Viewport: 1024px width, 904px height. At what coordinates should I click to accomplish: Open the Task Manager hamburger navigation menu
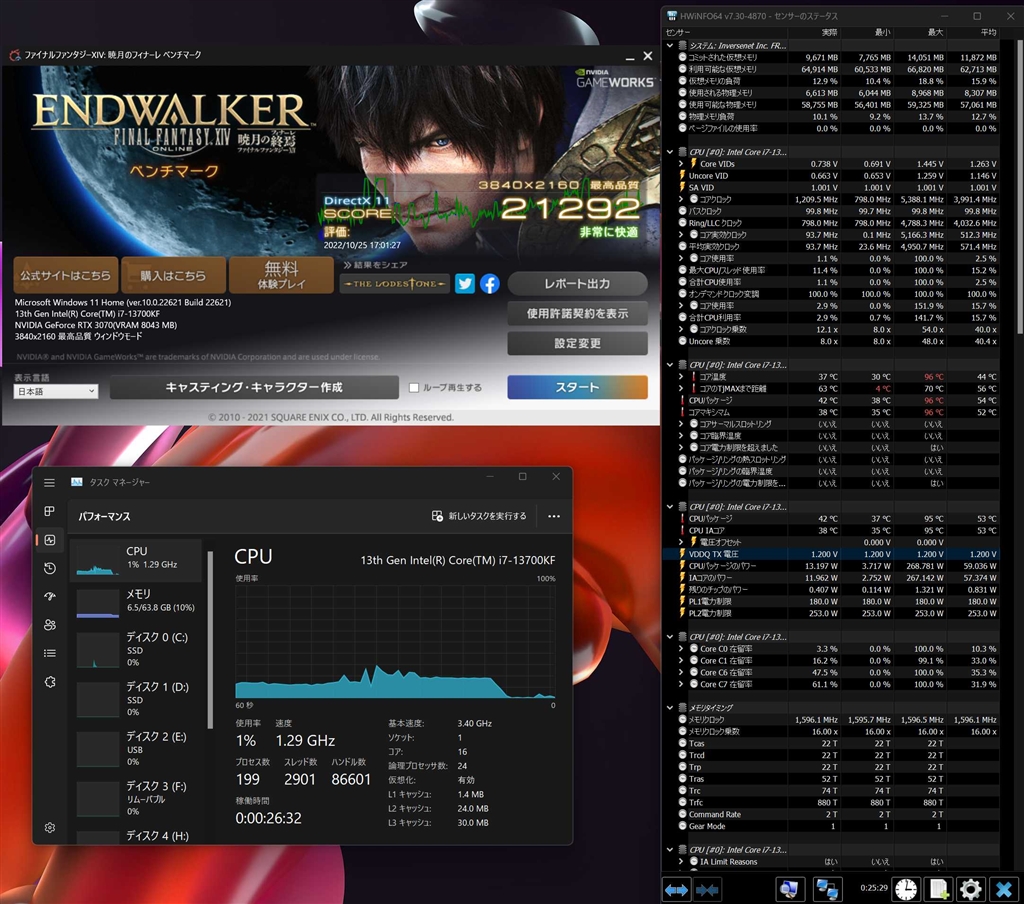pos(50,482)
